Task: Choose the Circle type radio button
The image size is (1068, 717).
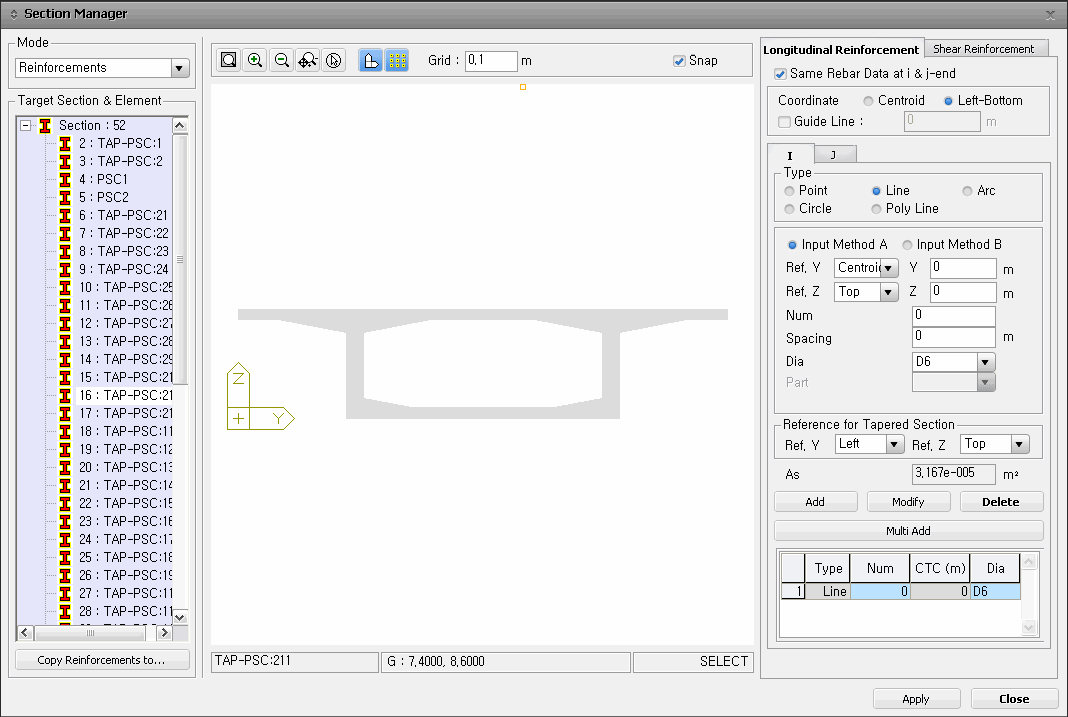Action: 789,209
